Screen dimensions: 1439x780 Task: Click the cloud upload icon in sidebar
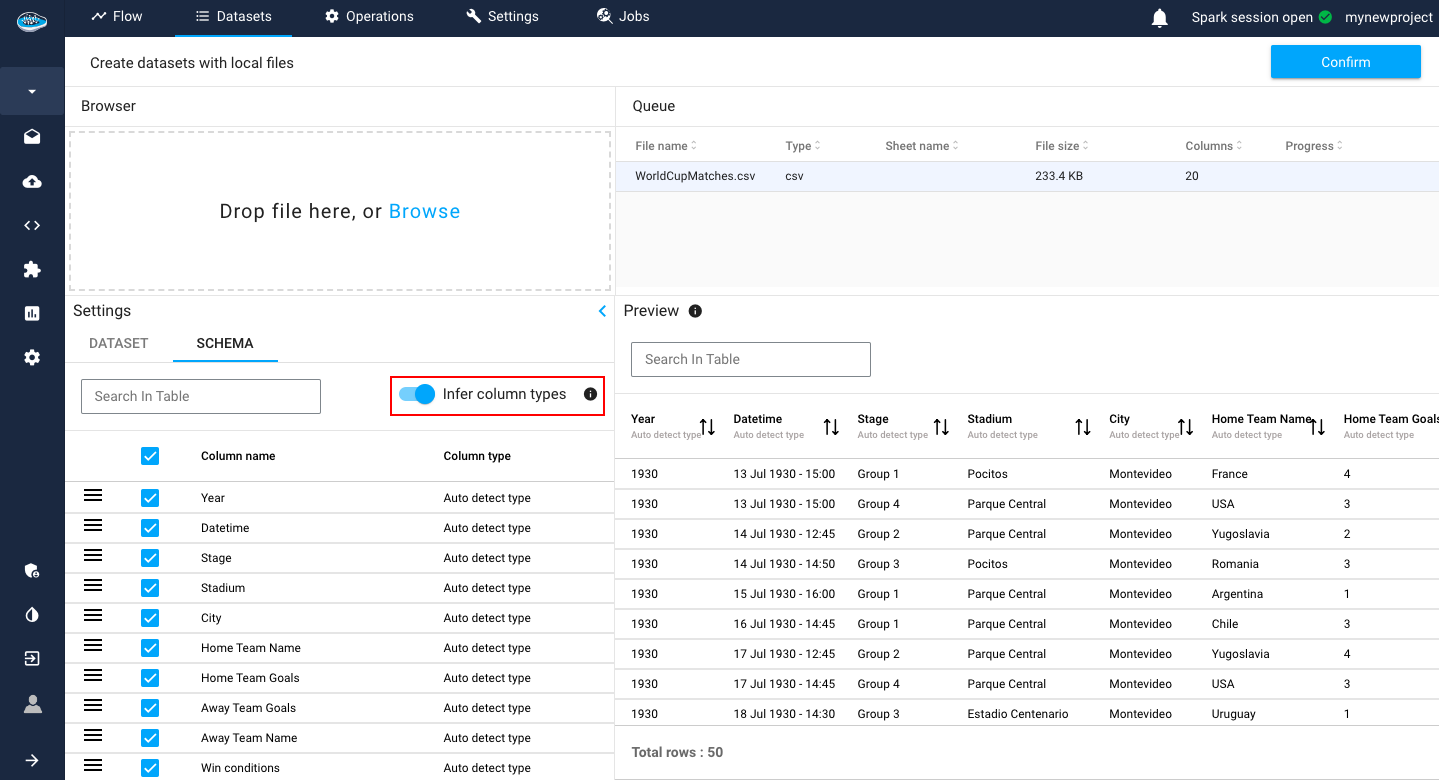coord(32,181)
